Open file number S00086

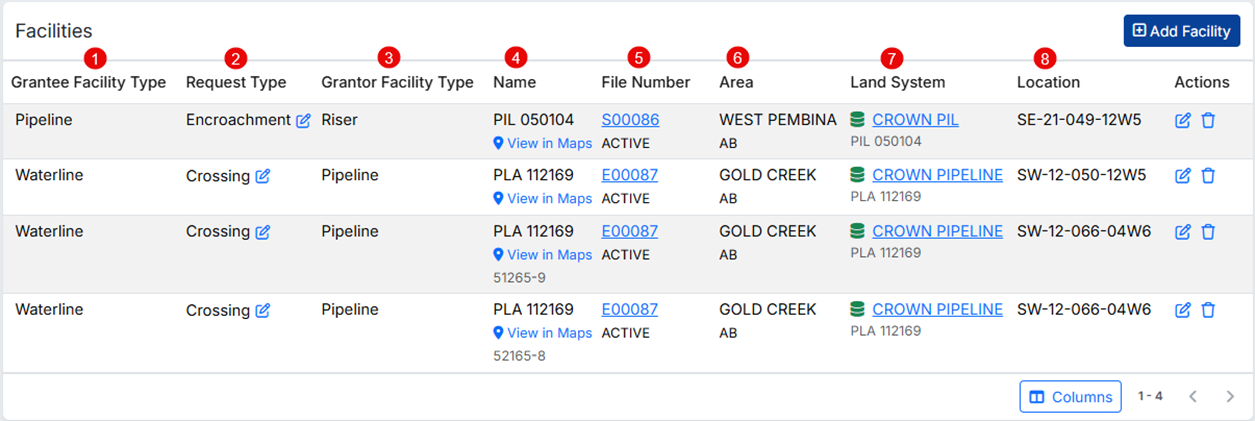pos(630,120)
